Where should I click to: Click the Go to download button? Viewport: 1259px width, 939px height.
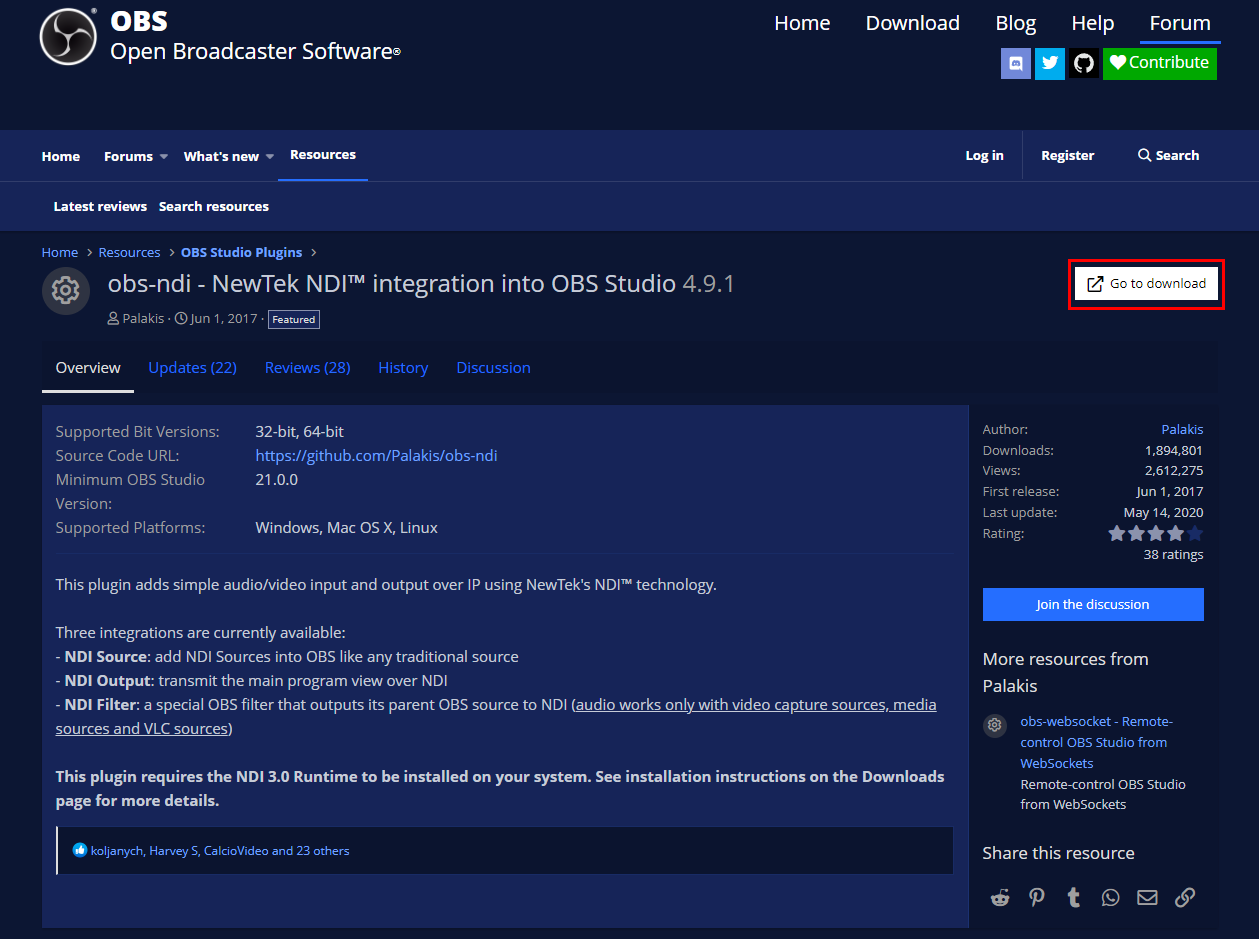pos(1147,283)
